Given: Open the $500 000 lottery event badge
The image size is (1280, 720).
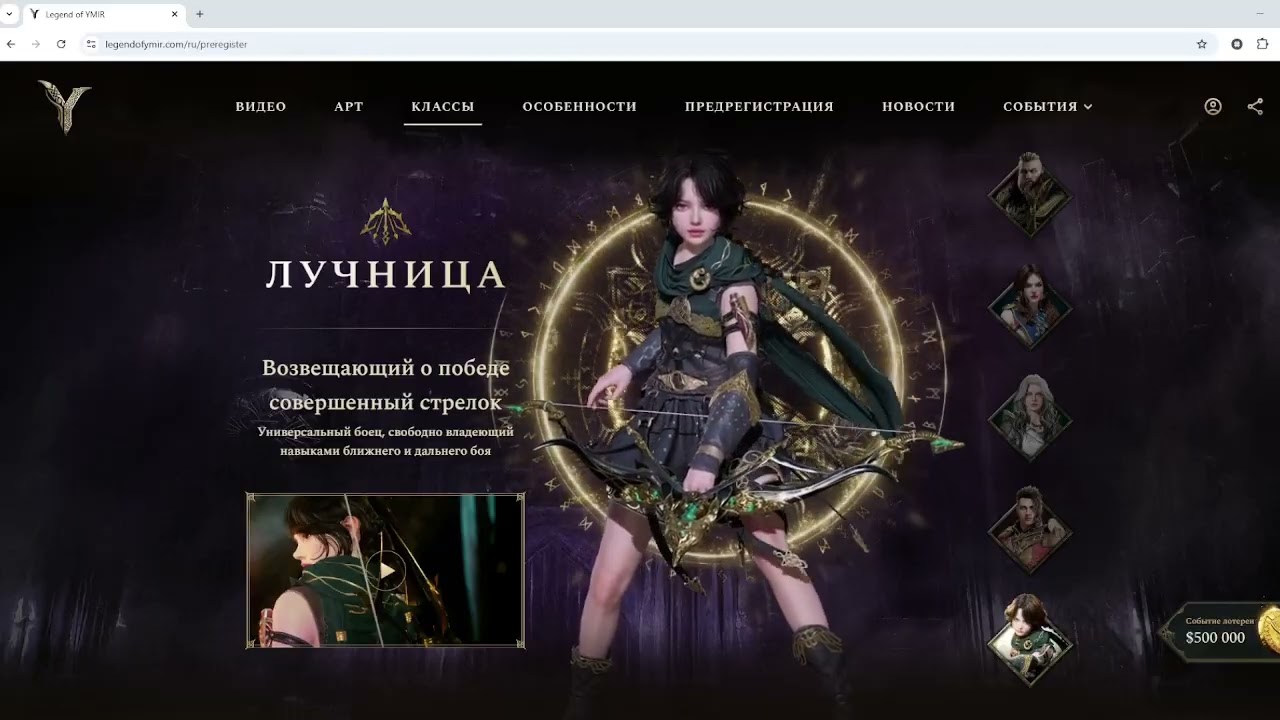Looking at the screenshot, I should coord(1222,631).
